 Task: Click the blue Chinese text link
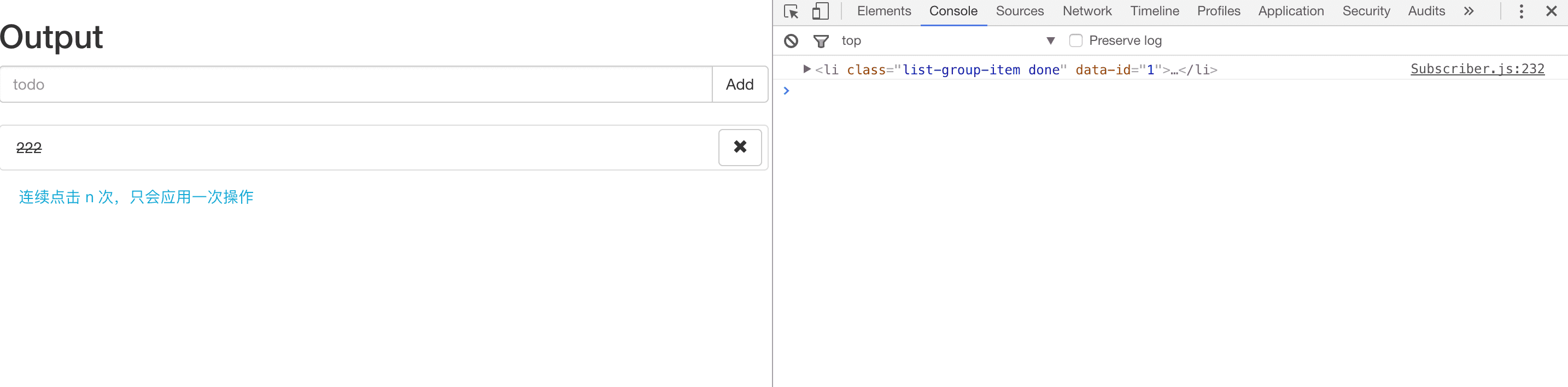136,197
